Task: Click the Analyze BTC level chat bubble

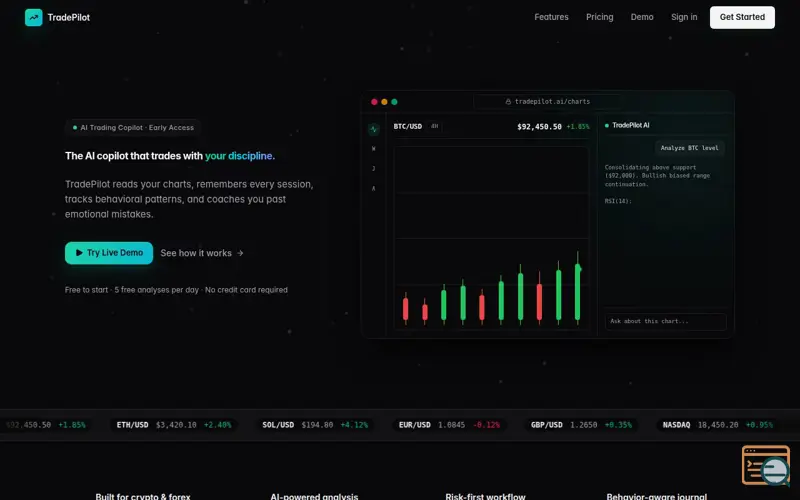Action: [x=689, y=148]
